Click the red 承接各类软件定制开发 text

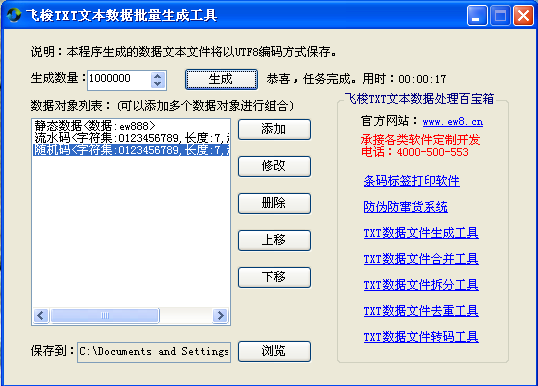point(420,140)
